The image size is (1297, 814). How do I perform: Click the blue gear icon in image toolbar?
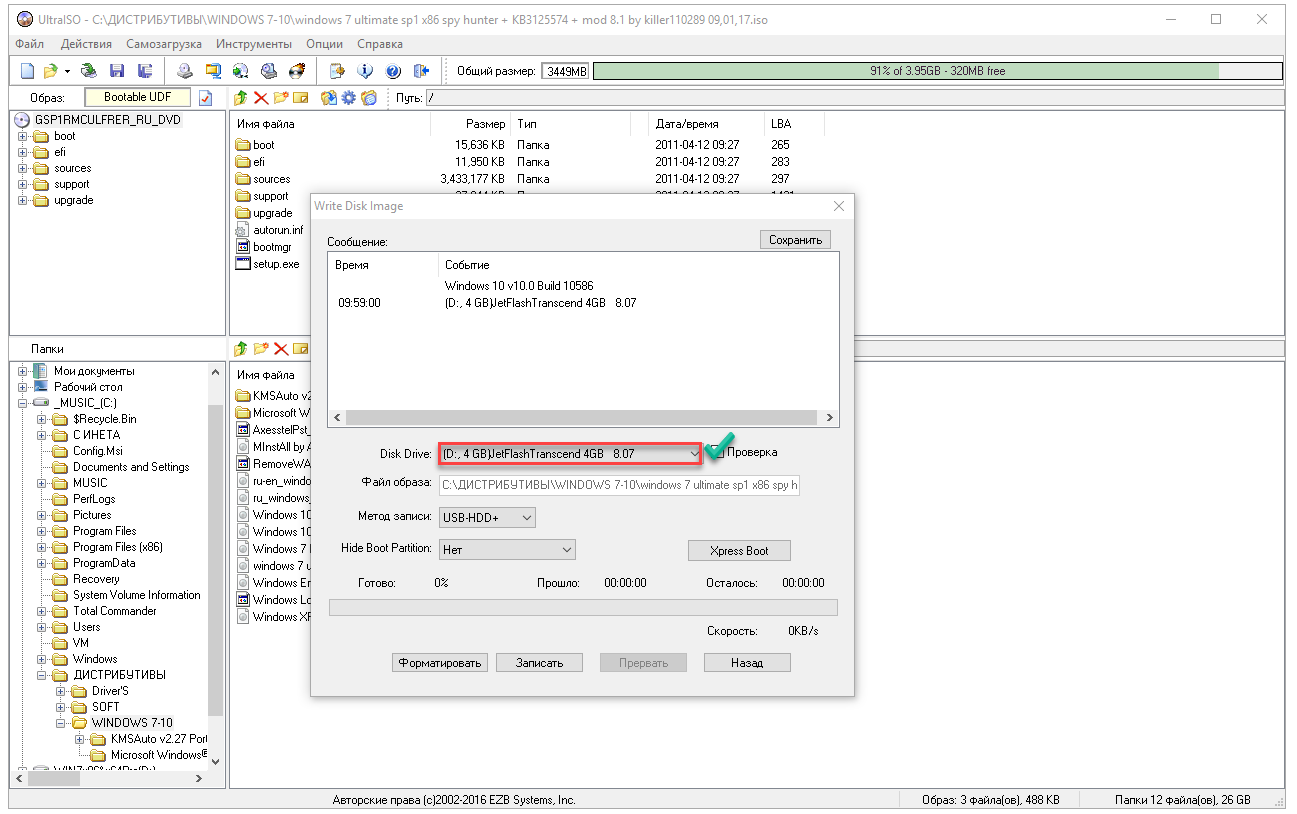coord(349,98)
